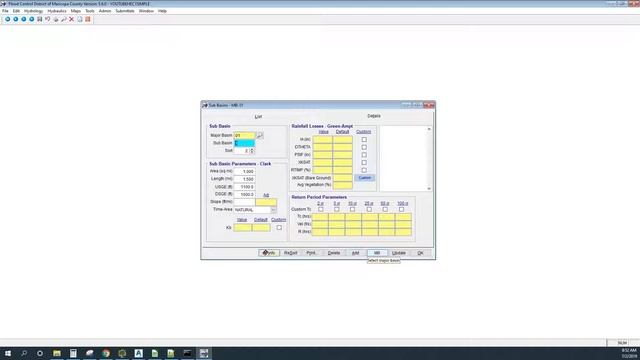Viewport: 640px width, 360px height.
Task: Click the Custom button under Rainfall Losses
Action: click(364, 178)
